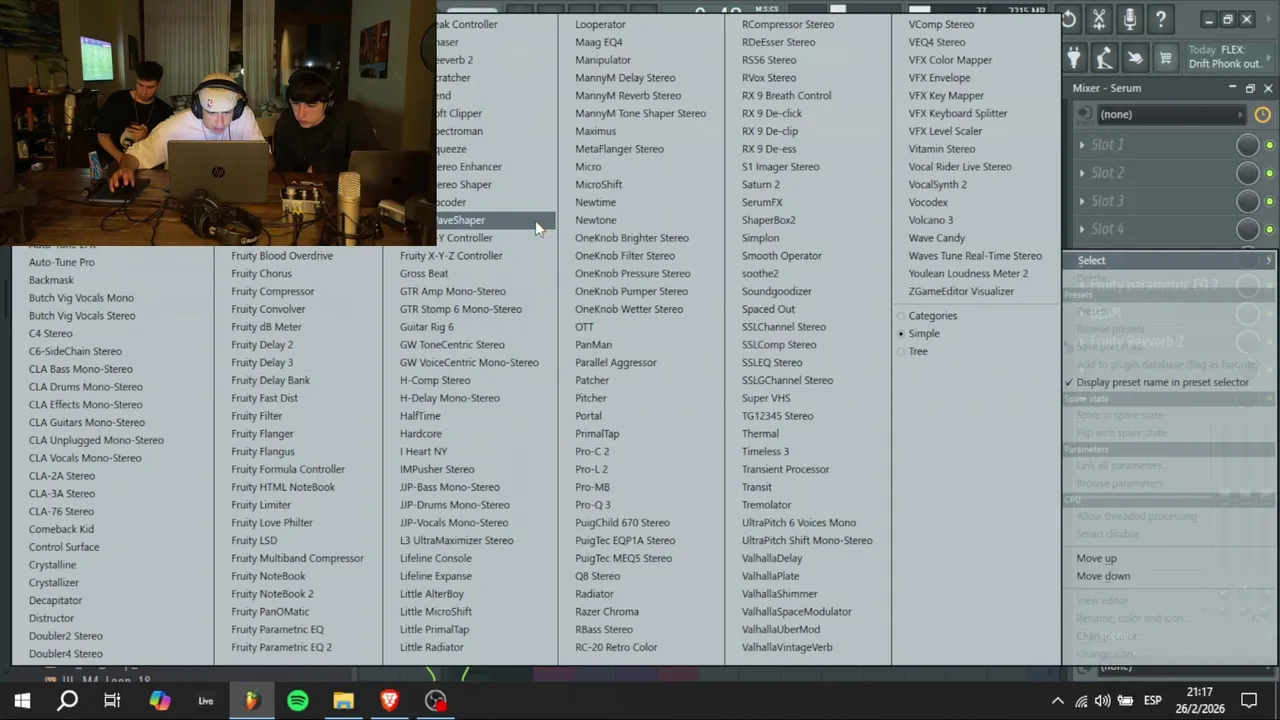The height and width of the screenshot is (720, 1280).
Task: Select Vocodex in plugin list
Action: [x=928, y=203]
